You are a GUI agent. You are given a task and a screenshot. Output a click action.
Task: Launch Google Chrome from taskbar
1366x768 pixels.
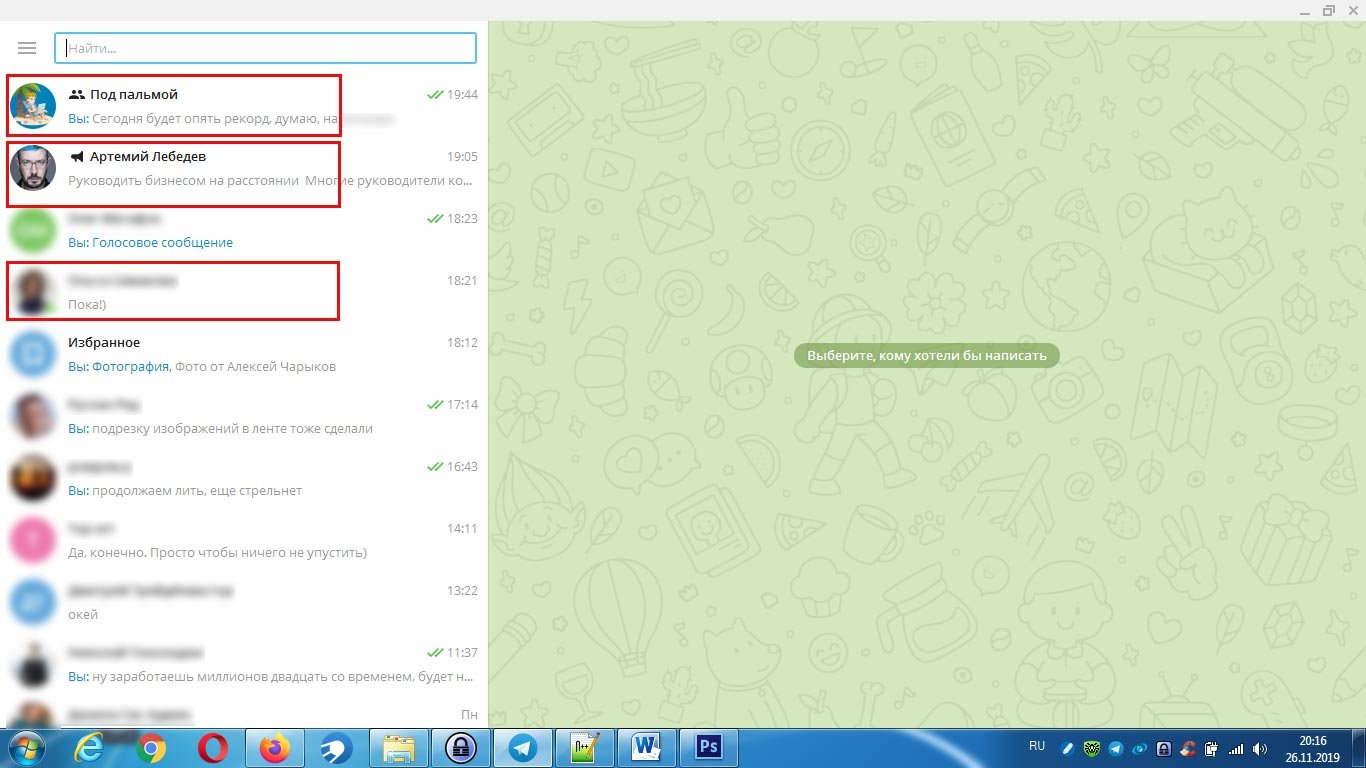[151, 748]
